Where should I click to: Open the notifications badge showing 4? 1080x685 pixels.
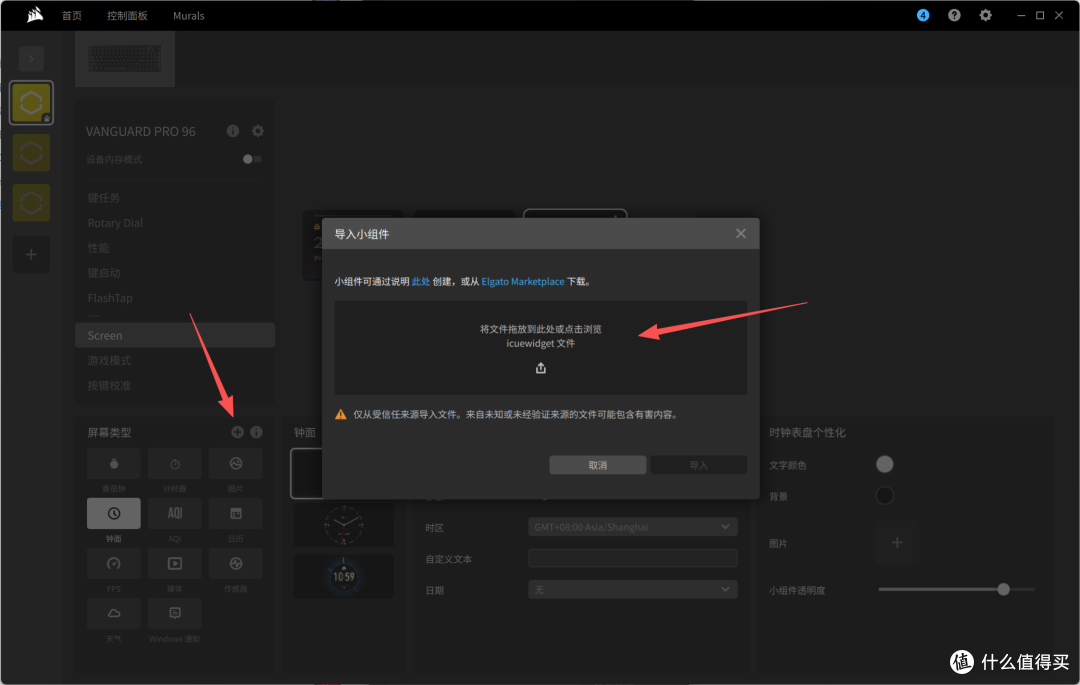(923, 15)
